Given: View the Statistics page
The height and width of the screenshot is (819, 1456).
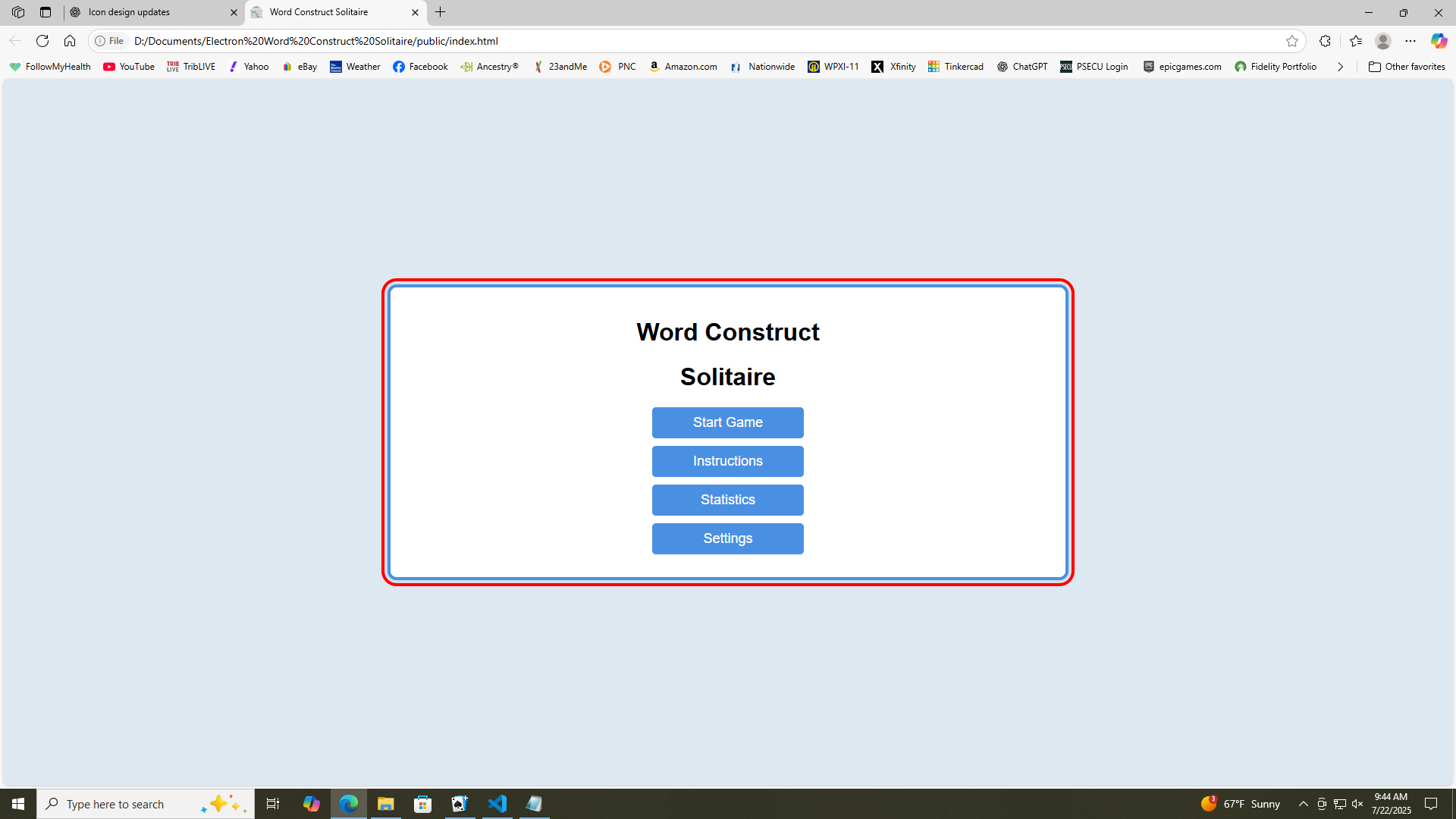Looking at the screenshot, I should click(727, 500).
